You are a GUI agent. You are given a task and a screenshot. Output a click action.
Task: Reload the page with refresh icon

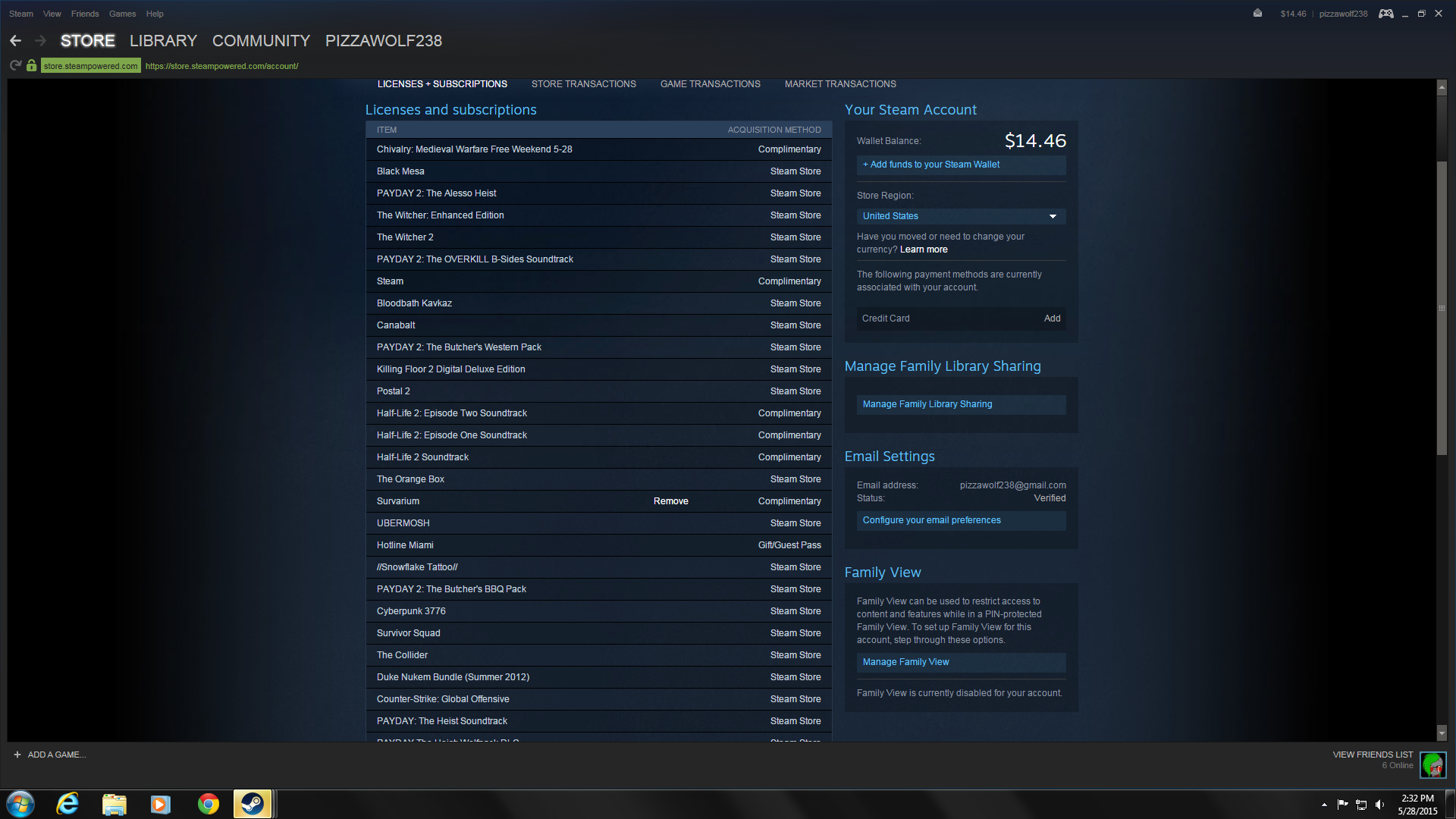click(x=15, y=66)
